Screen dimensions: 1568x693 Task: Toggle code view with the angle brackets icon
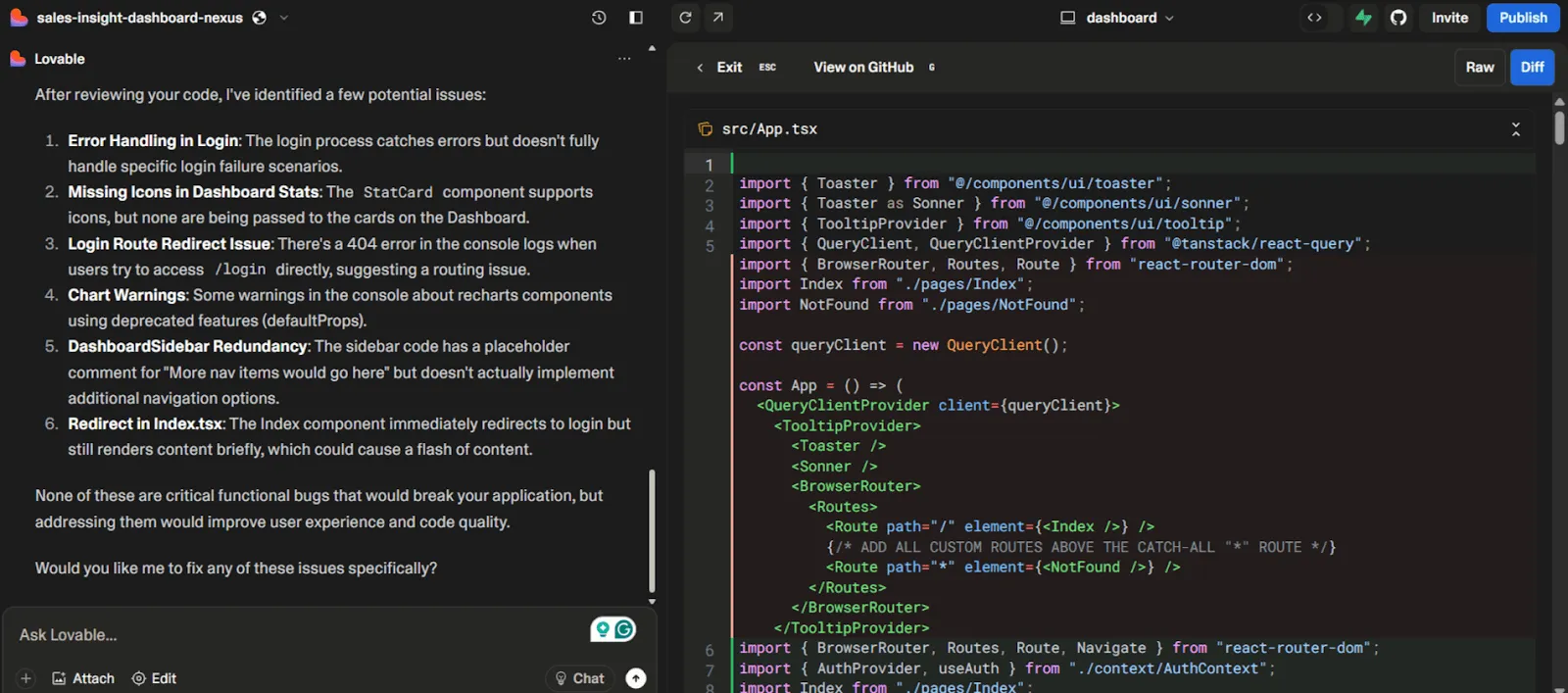1314,18
